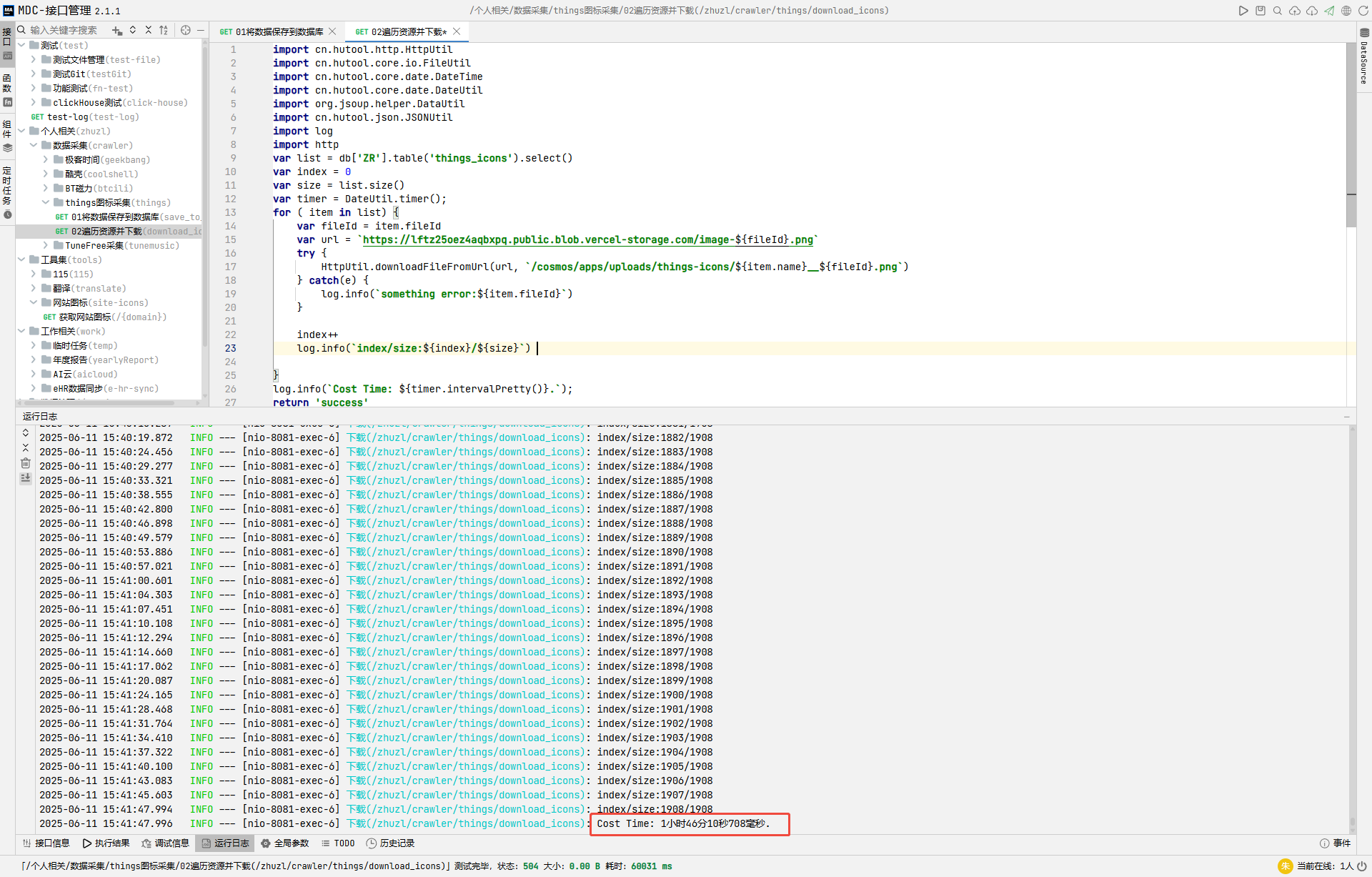Expand the 极客时间(geekbang) folder

[x=46, y=159]
